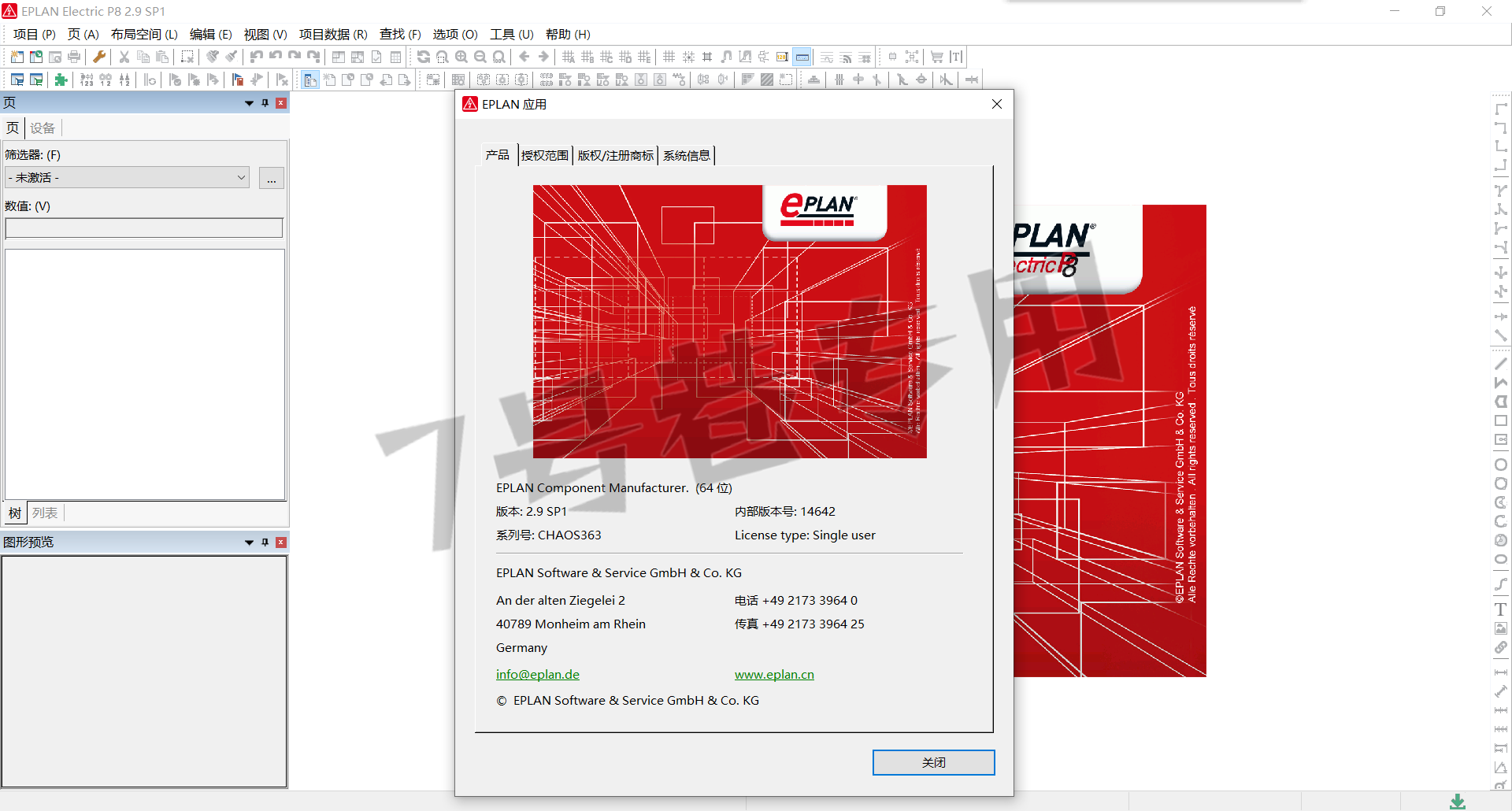This screenshot has height=811, width=1512.
Task: Open the 图形预览 panel dropdown arrow menu
Action: 249,543
